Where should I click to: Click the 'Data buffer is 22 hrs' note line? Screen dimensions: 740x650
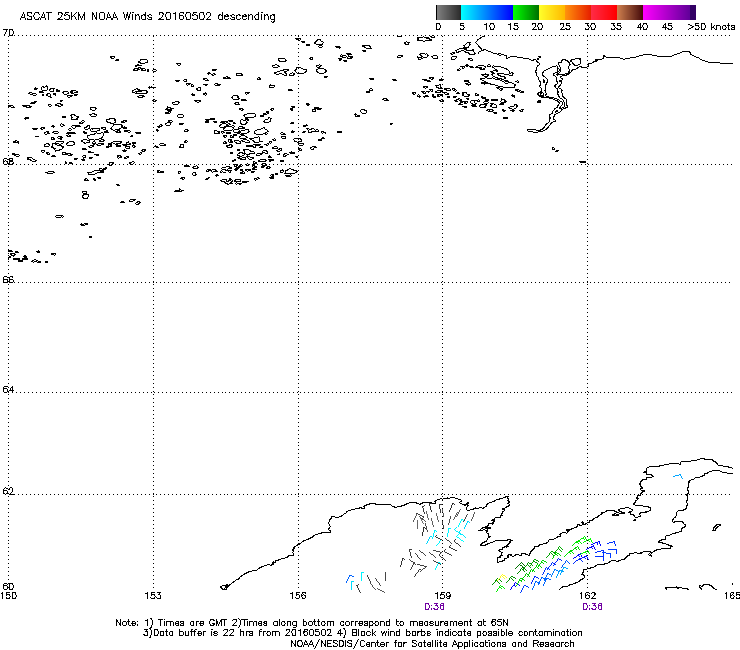(362, 633)
